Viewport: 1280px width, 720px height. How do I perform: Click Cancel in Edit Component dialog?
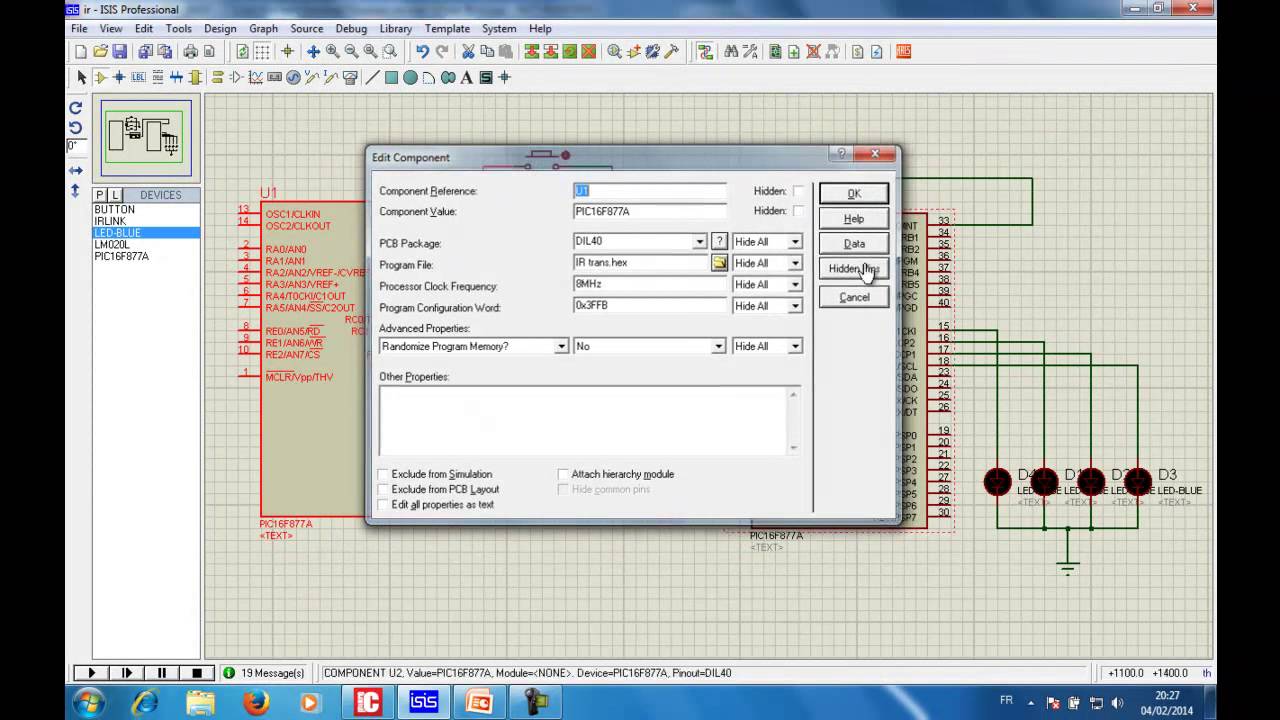(x=854, y=297)
